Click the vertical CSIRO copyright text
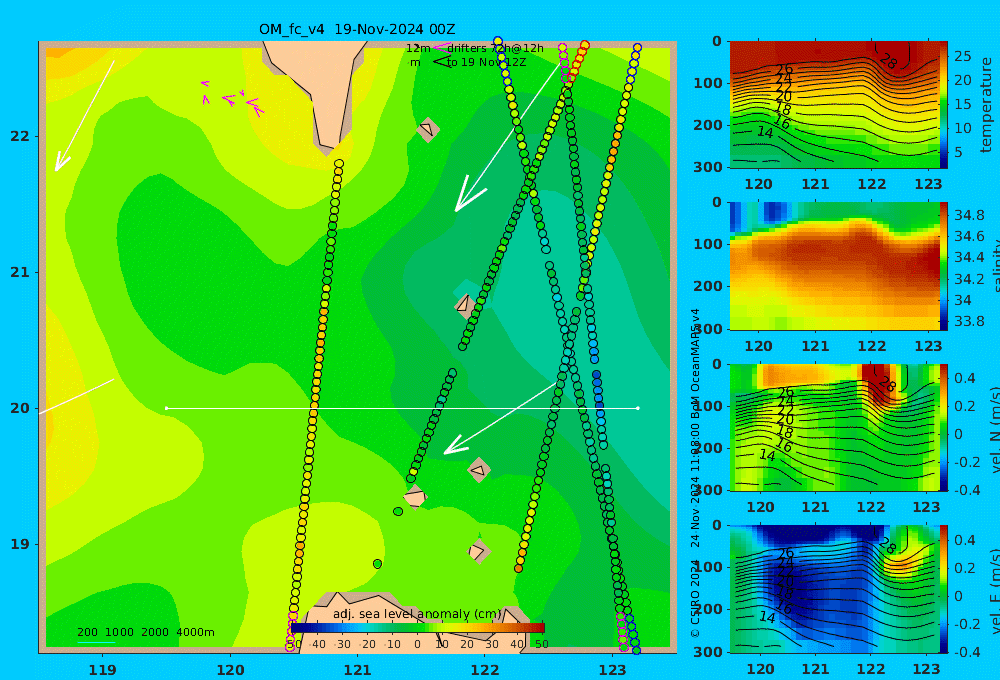Screen dimensions: 1000x680 [695, 473]
